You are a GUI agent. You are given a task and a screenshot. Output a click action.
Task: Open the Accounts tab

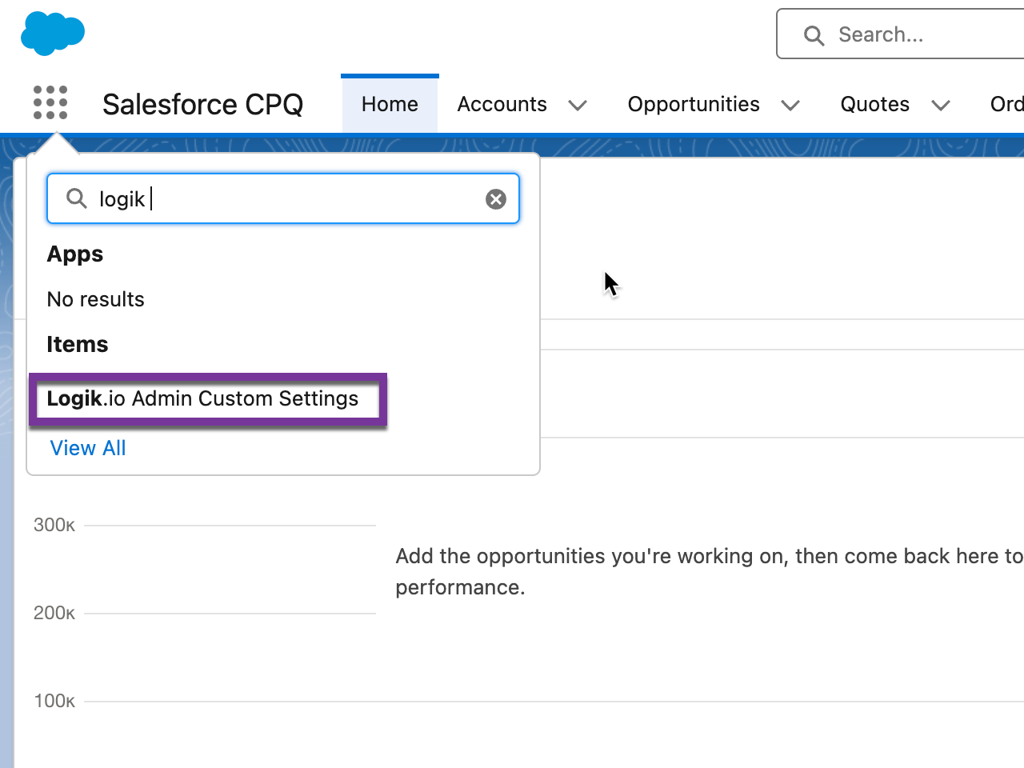(502, 104)
